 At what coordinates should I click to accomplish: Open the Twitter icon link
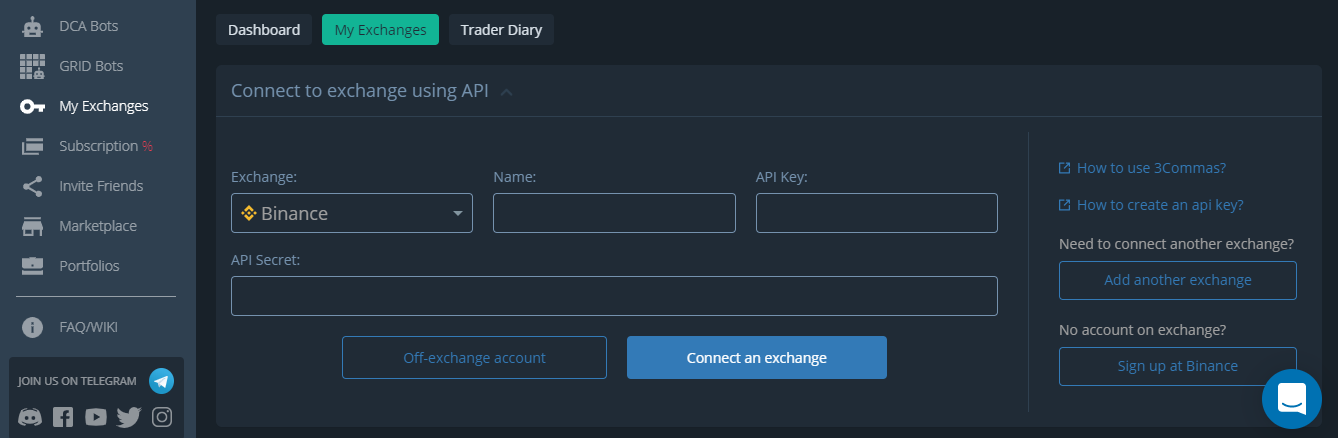click(x=129, y=417)
